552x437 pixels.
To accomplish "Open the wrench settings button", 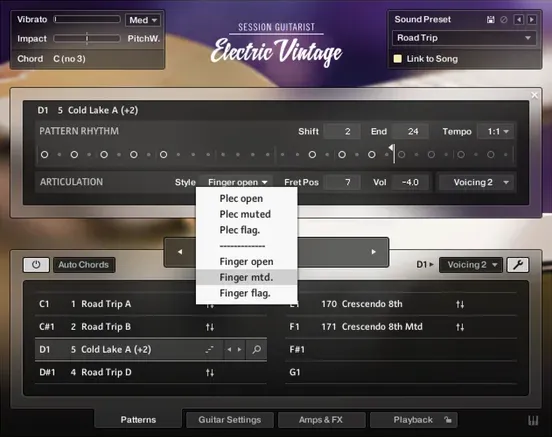I will coord(518,265).
